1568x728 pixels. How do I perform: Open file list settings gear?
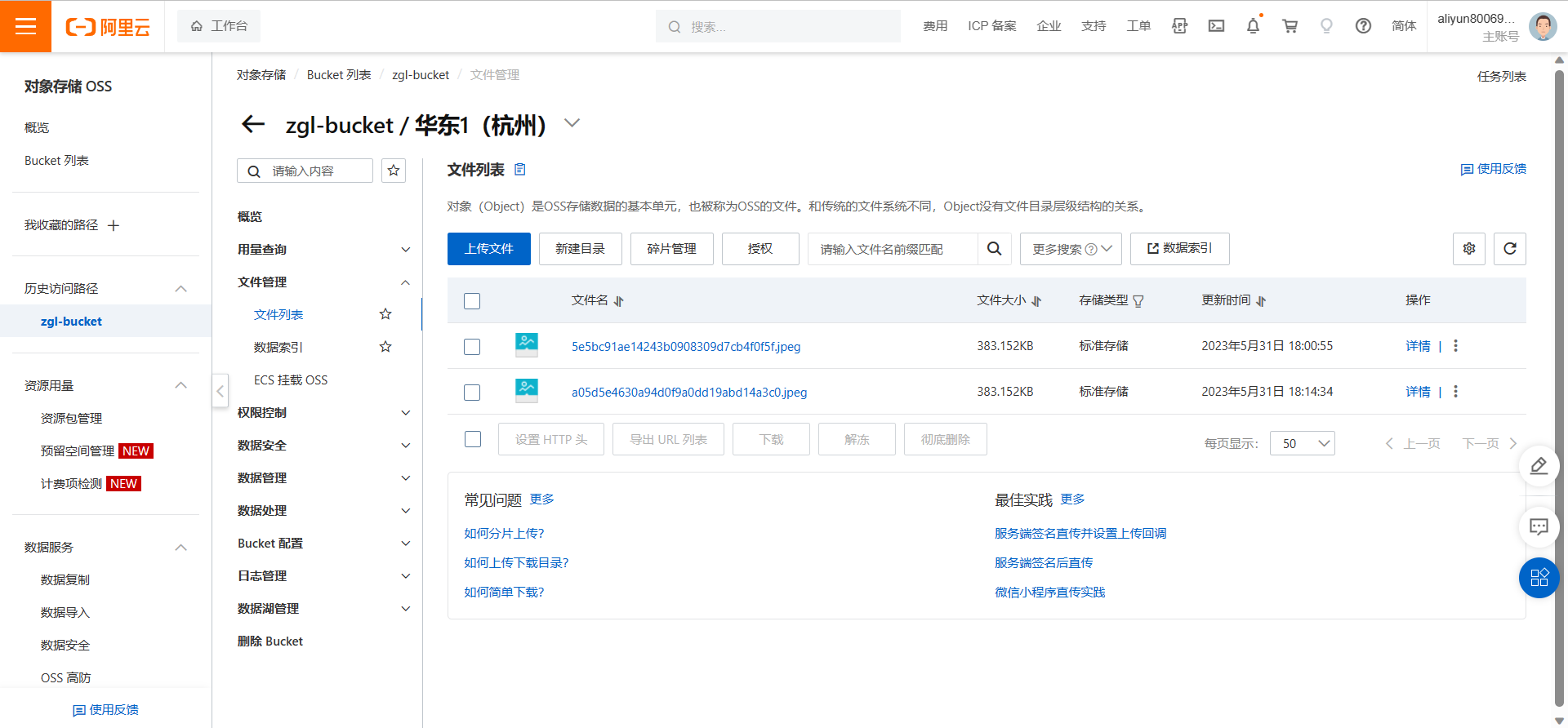coord(1468,249)
